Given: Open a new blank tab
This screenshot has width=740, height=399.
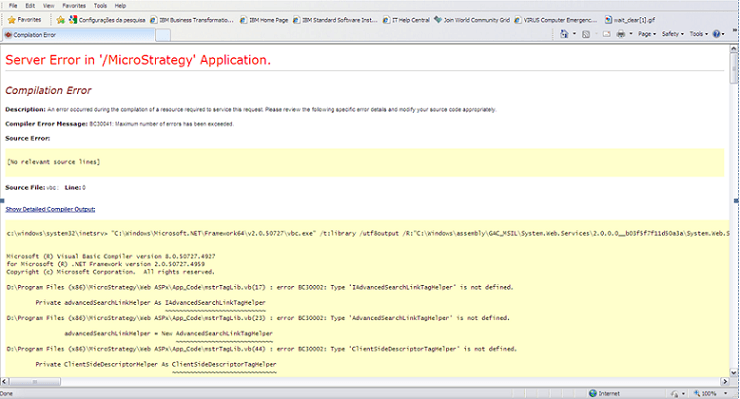Looking at the screenshot, I should (x=163, y=35).
